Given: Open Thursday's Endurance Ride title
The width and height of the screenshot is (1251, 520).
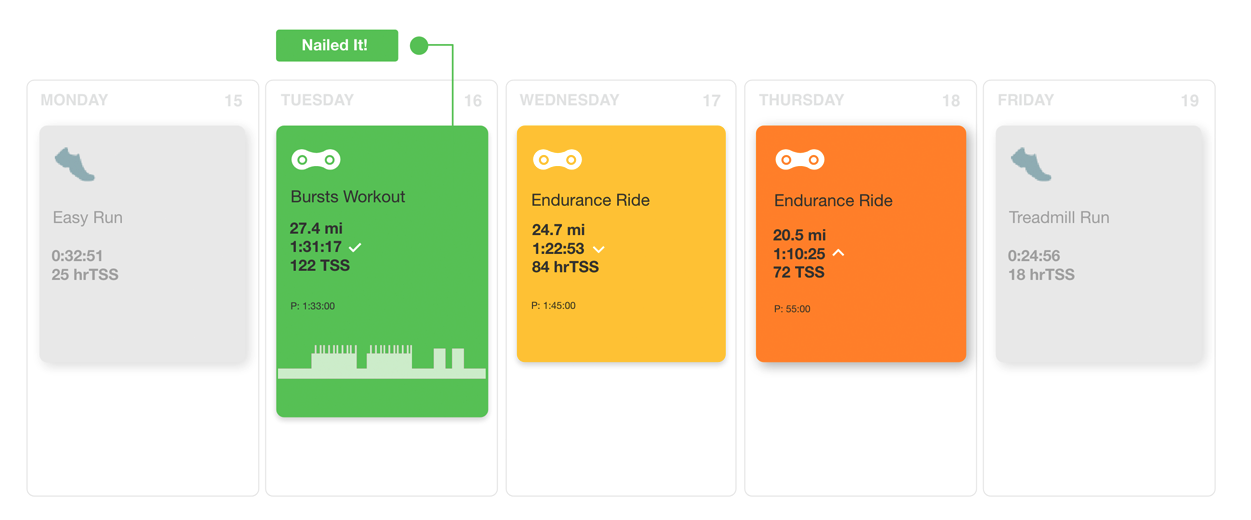Looking at the screenshot, I should [833, 200].
